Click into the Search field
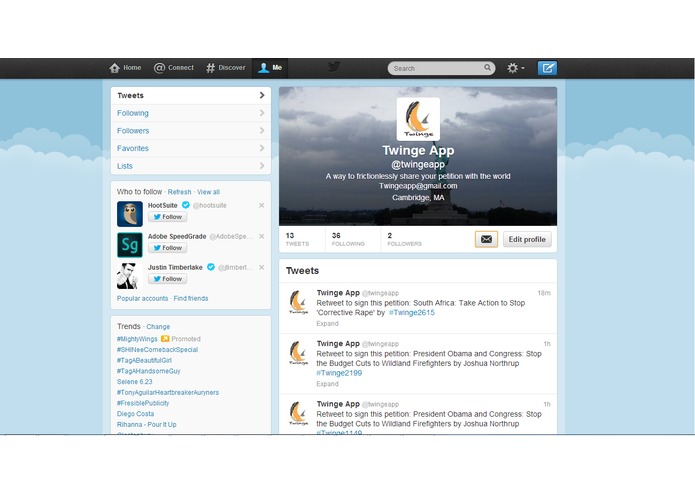The width and height of the screenshot is (695, 494). click(x=441, y=68)
